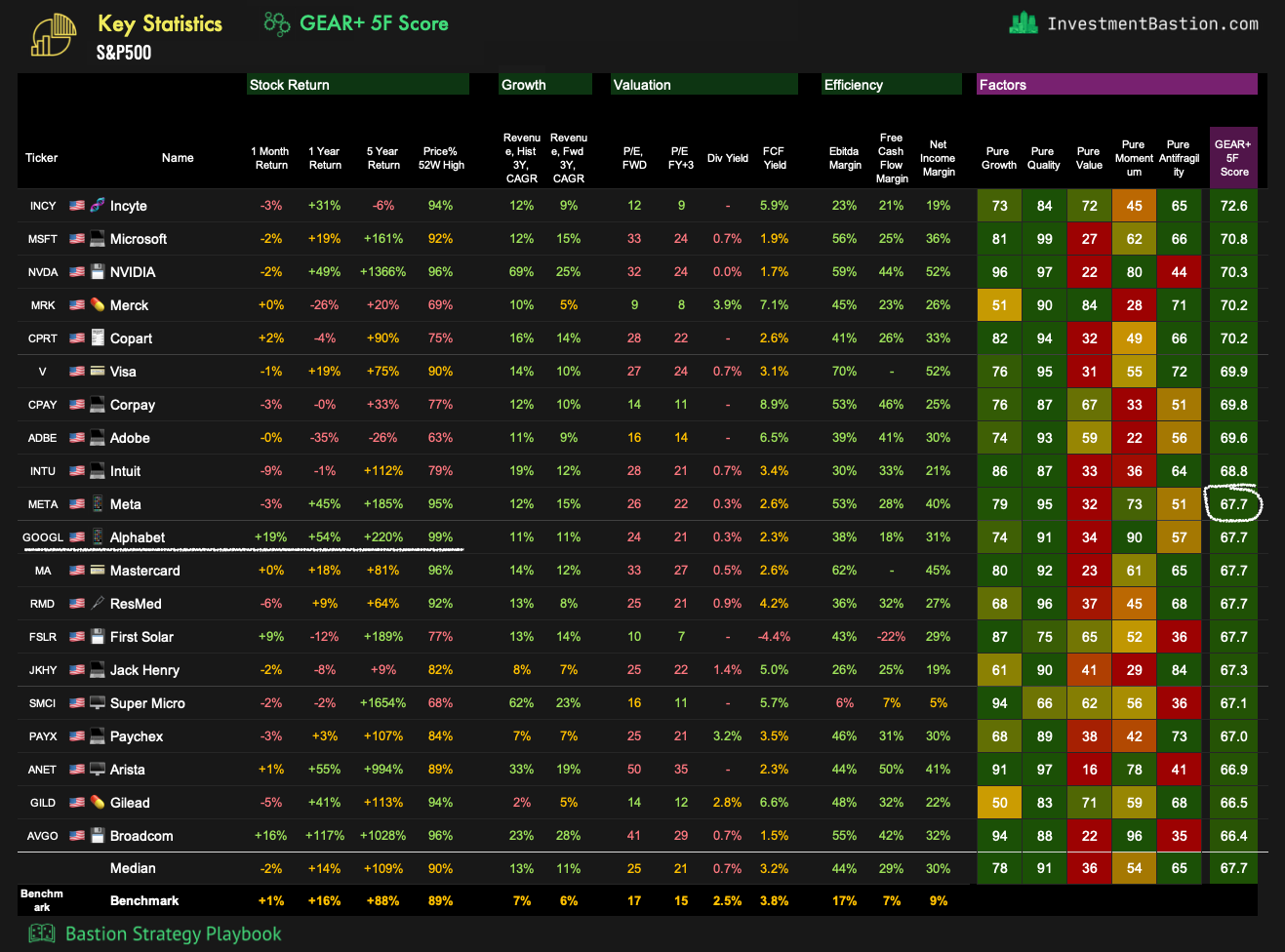Screen dimensions: 1285x952
Task: Click Merck's 3.9% dividend yield
Action: coord(727,305)
